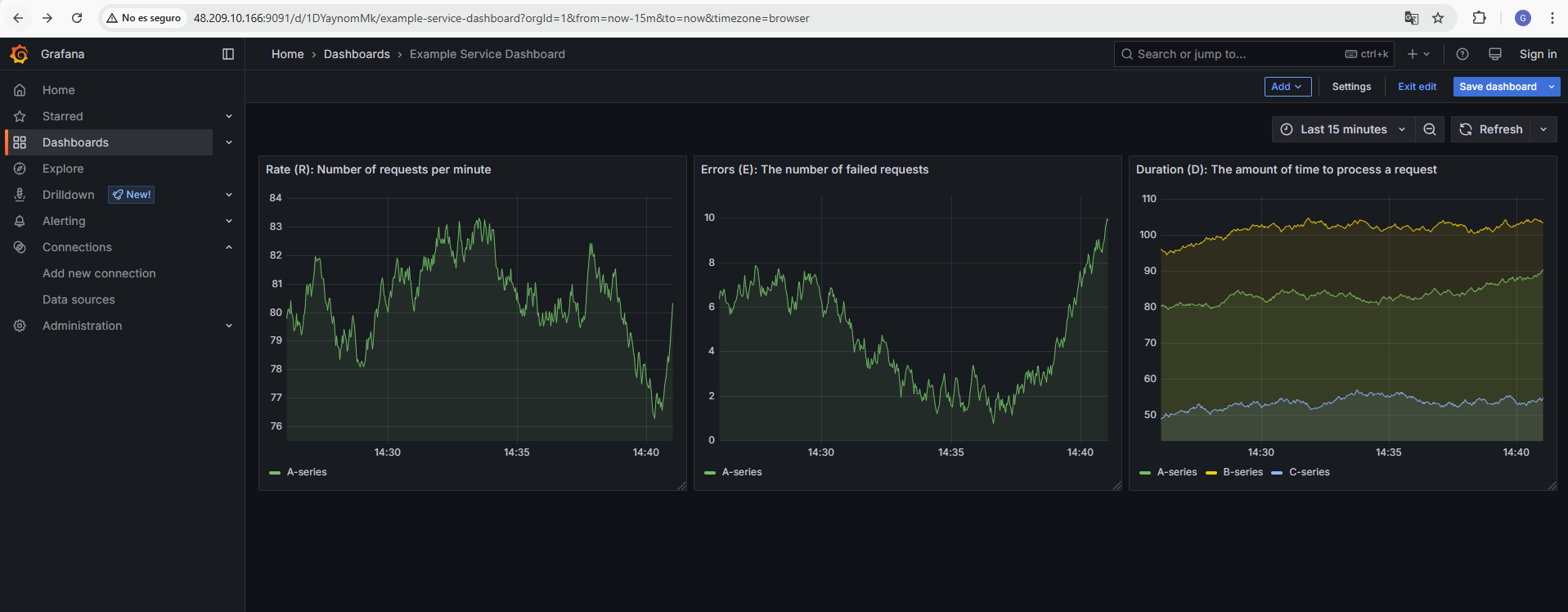Viewport: 1568px width, 612px height.
Task: Click the browser address bar URL
Action: (x=501, y=18)
